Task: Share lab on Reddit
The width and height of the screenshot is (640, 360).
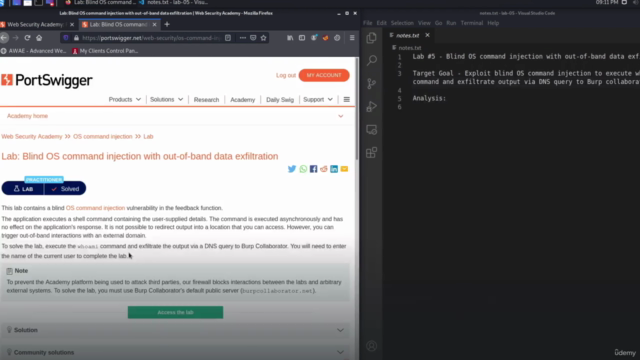Action: [324, 169]
